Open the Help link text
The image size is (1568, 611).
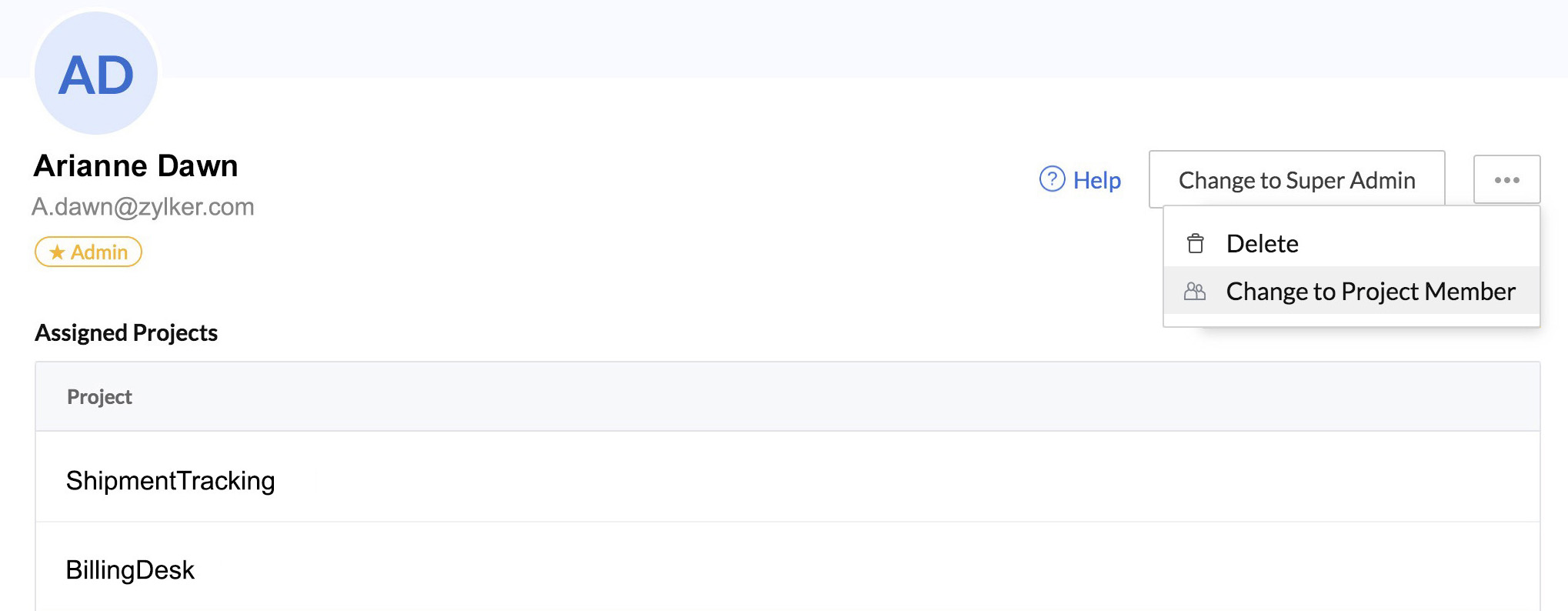pos(1096,180)
